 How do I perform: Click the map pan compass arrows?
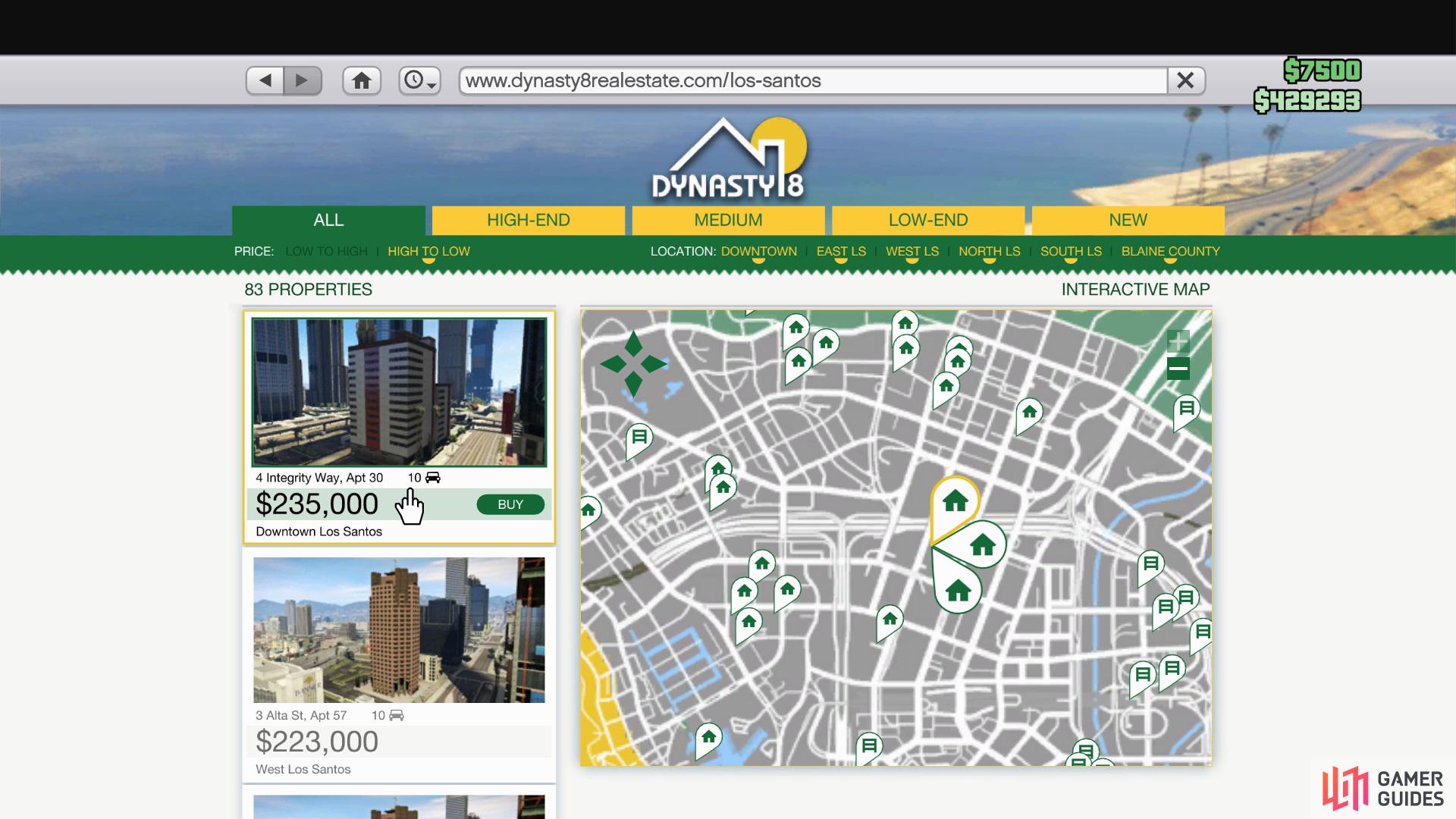(633, 364)
